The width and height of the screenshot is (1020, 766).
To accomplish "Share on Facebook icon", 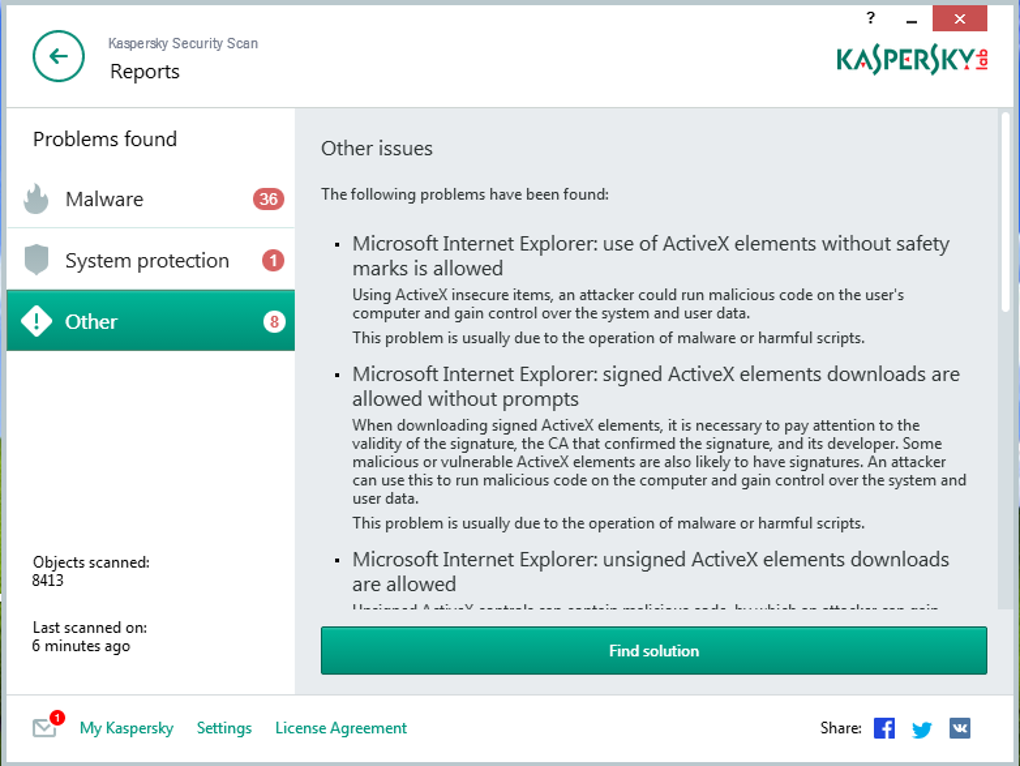I will 884,728.
